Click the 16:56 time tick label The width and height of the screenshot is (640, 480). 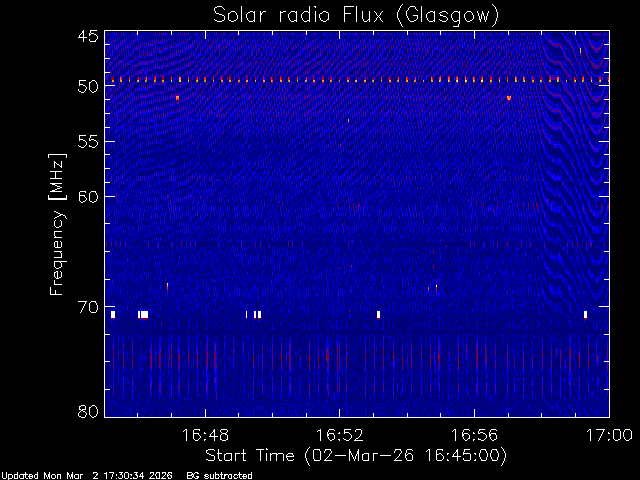[474, 435]
